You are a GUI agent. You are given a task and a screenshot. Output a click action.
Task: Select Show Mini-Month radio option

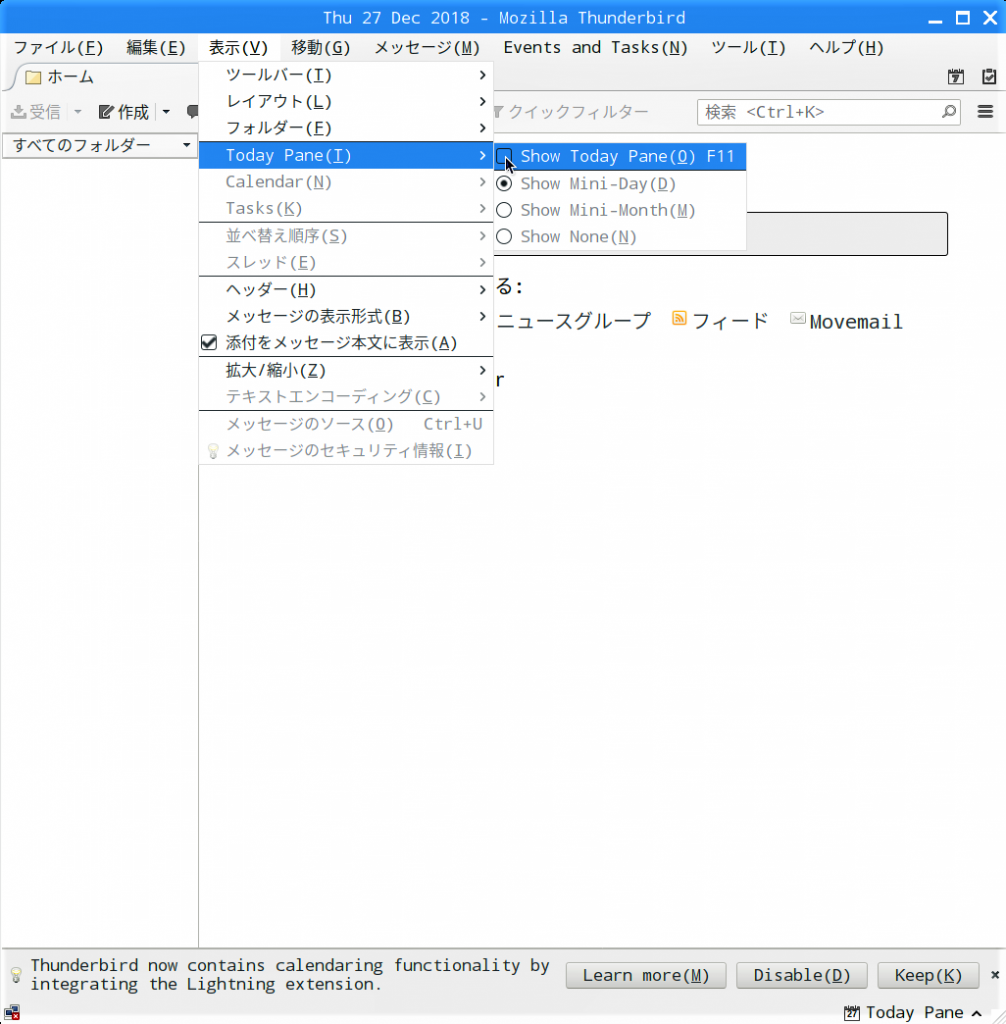click(504, 210)
